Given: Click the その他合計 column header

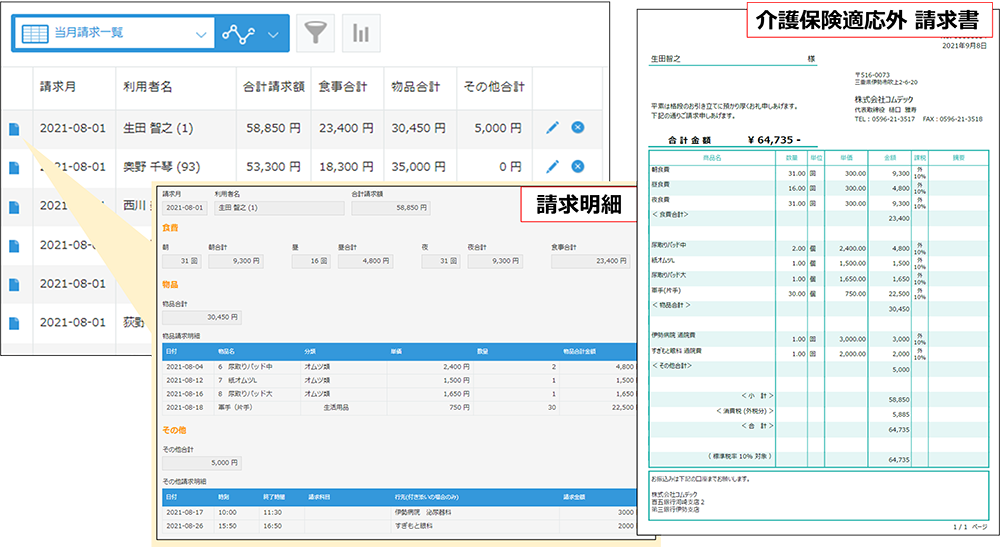Looking at the screenshot, I should click(494, 87).
